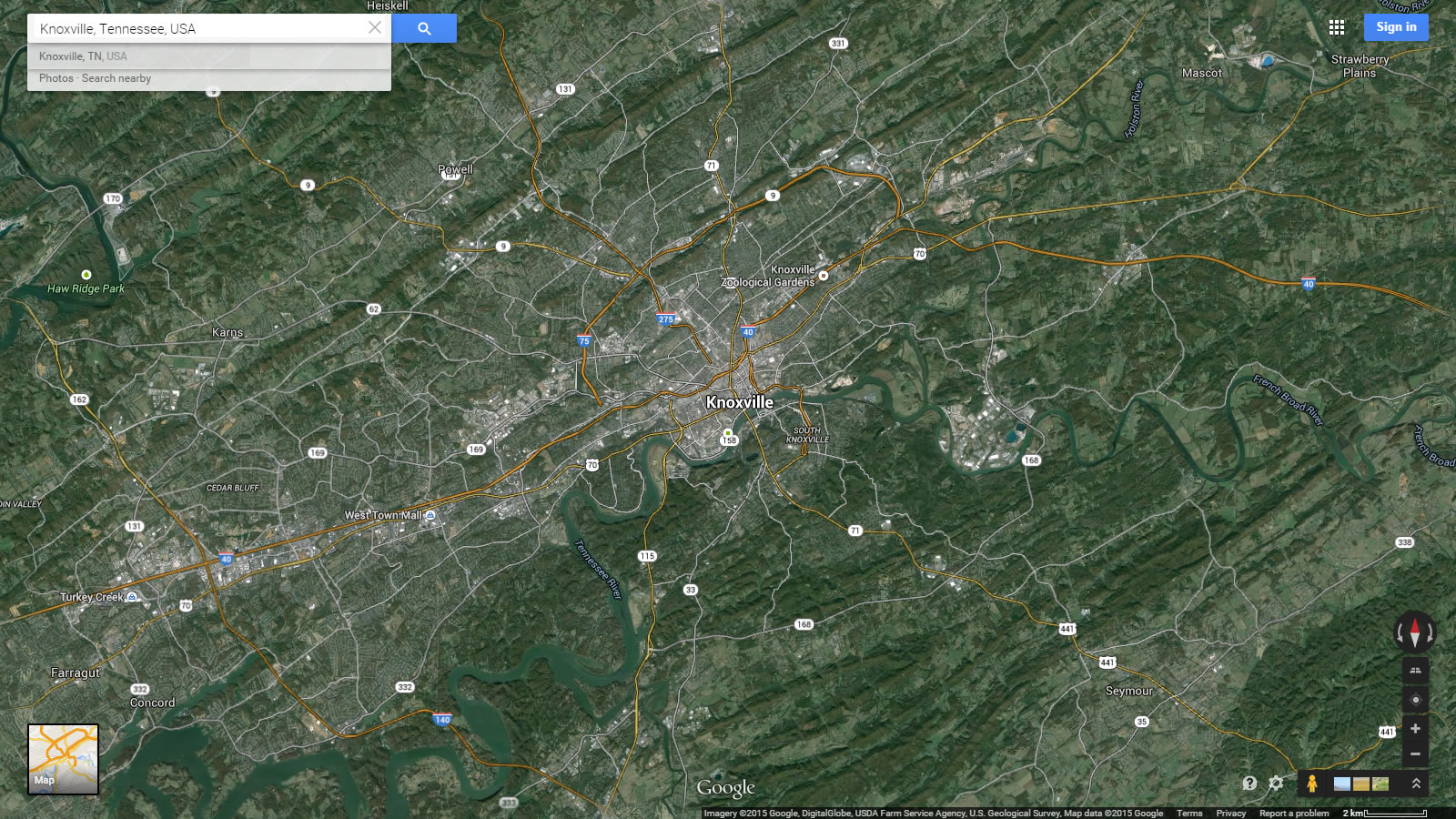Reset map orientation with the compass needle
Screen dimensions: 1456x819
tap(1414, 631)
